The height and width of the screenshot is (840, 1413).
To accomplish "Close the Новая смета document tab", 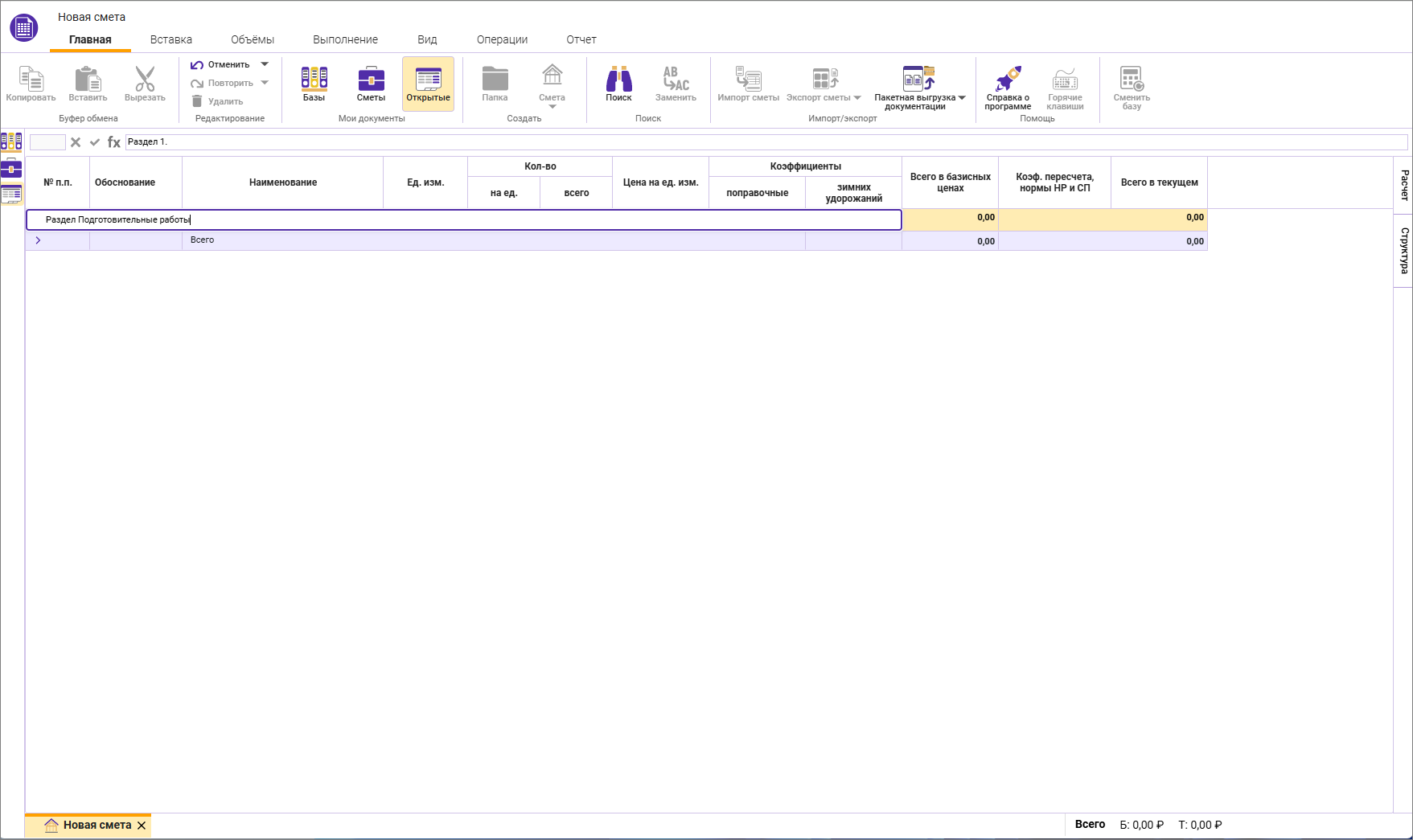I will [x=142, y=826].
